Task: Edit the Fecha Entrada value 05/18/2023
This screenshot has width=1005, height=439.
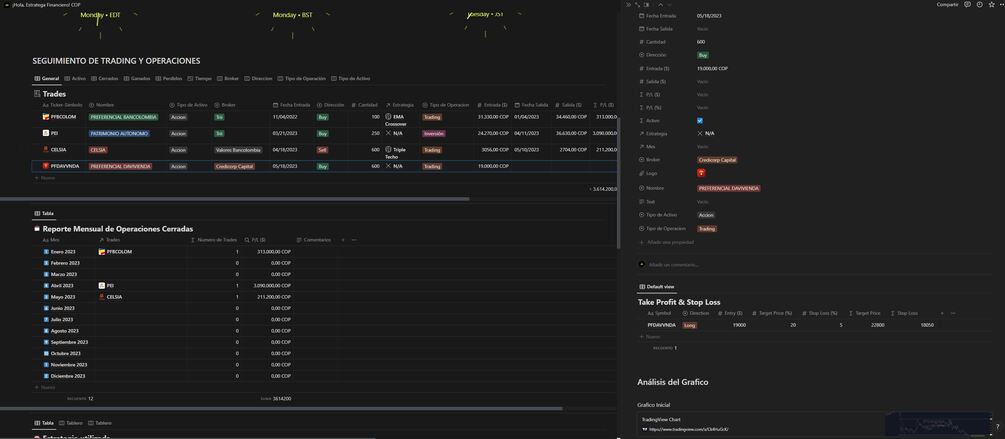Action: tap(709, 15)
